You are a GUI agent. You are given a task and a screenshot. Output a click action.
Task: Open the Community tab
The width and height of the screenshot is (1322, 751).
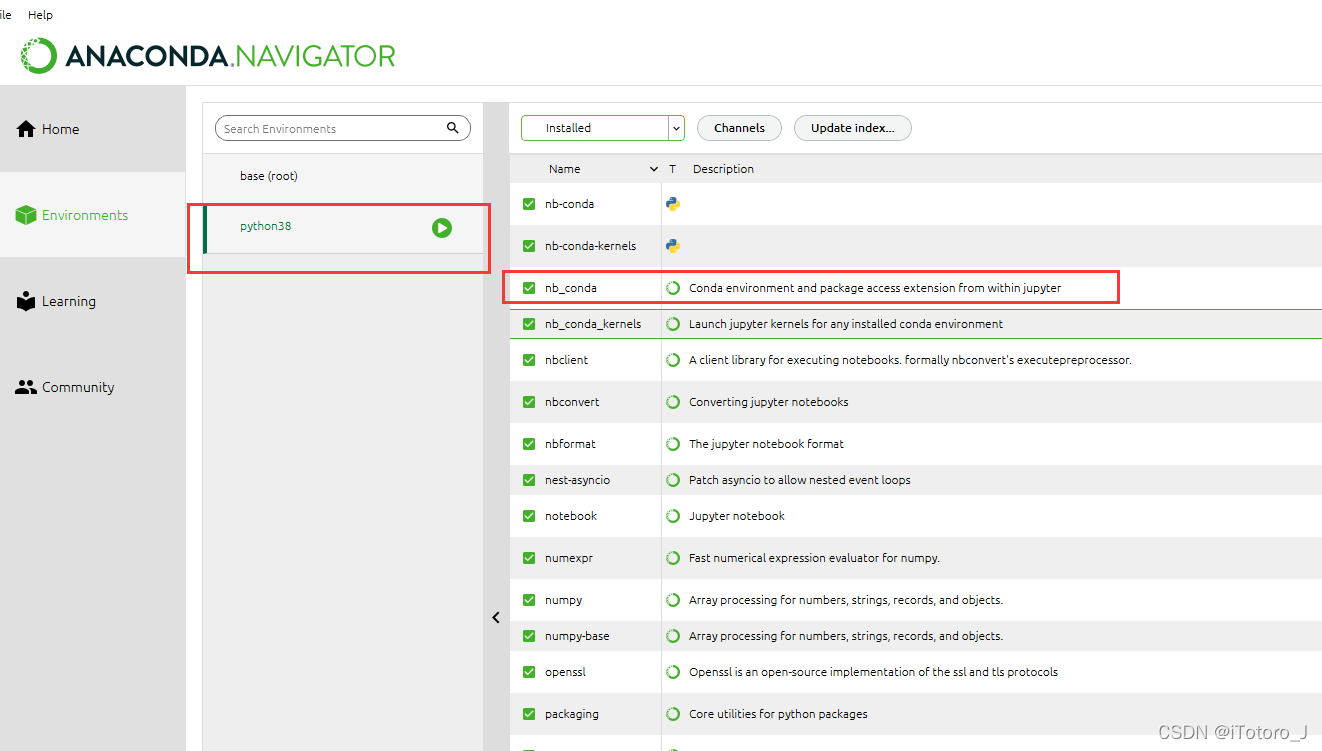(x=92, y=387)
